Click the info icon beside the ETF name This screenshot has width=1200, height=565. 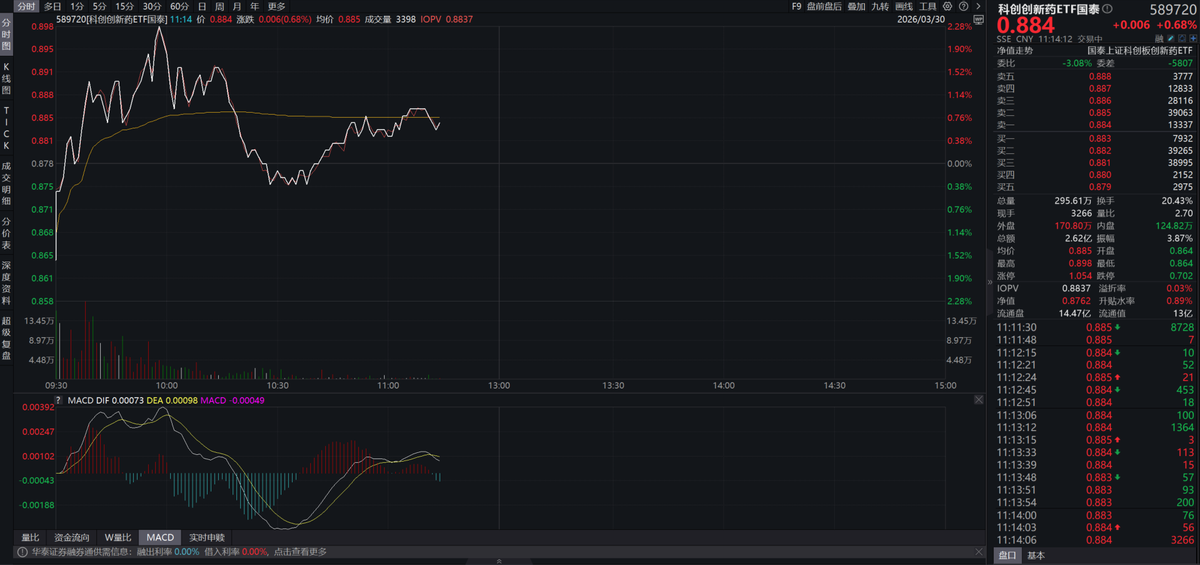click(x=1108, y=8)
